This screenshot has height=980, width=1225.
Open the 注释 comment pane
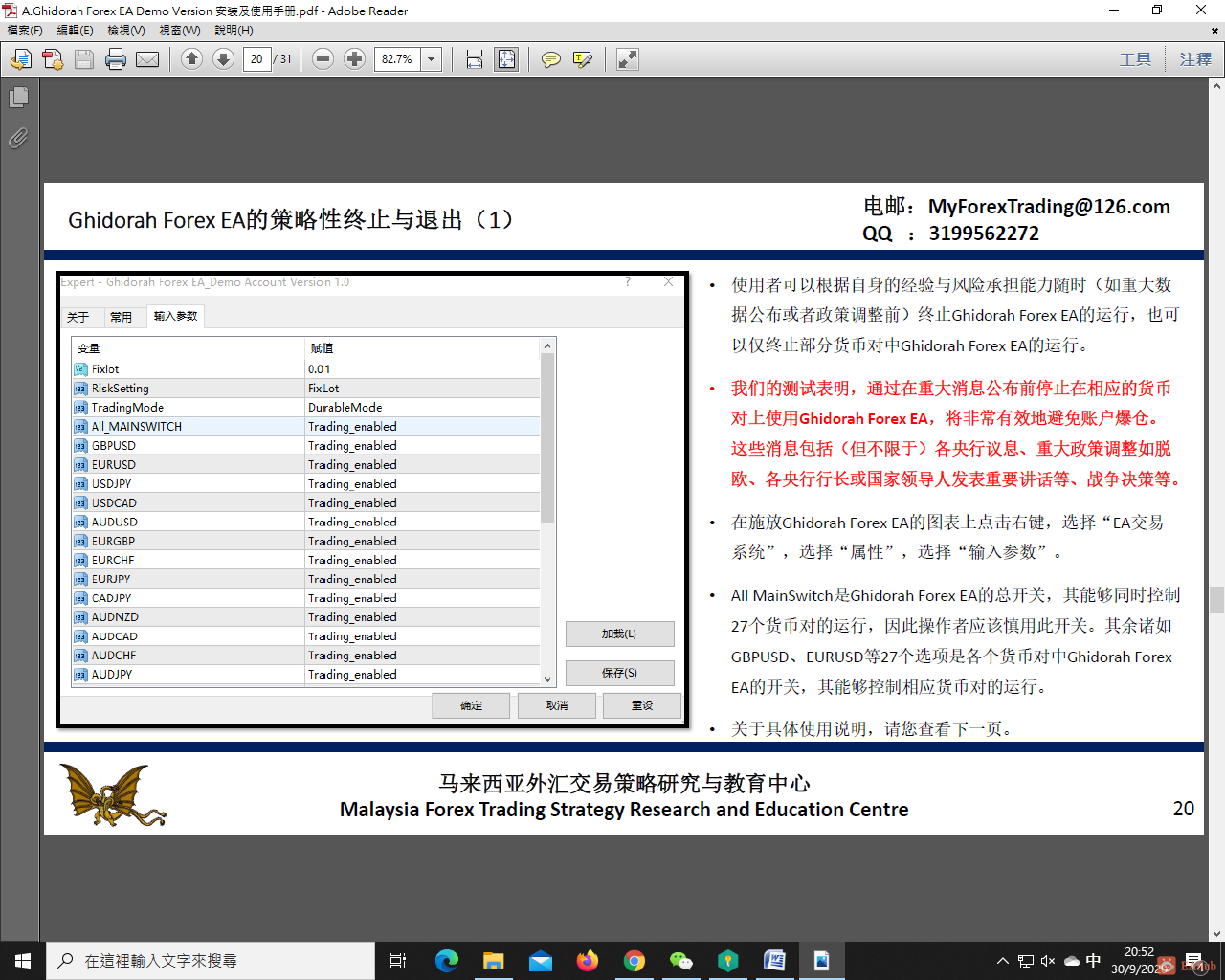click(1195, 59)
